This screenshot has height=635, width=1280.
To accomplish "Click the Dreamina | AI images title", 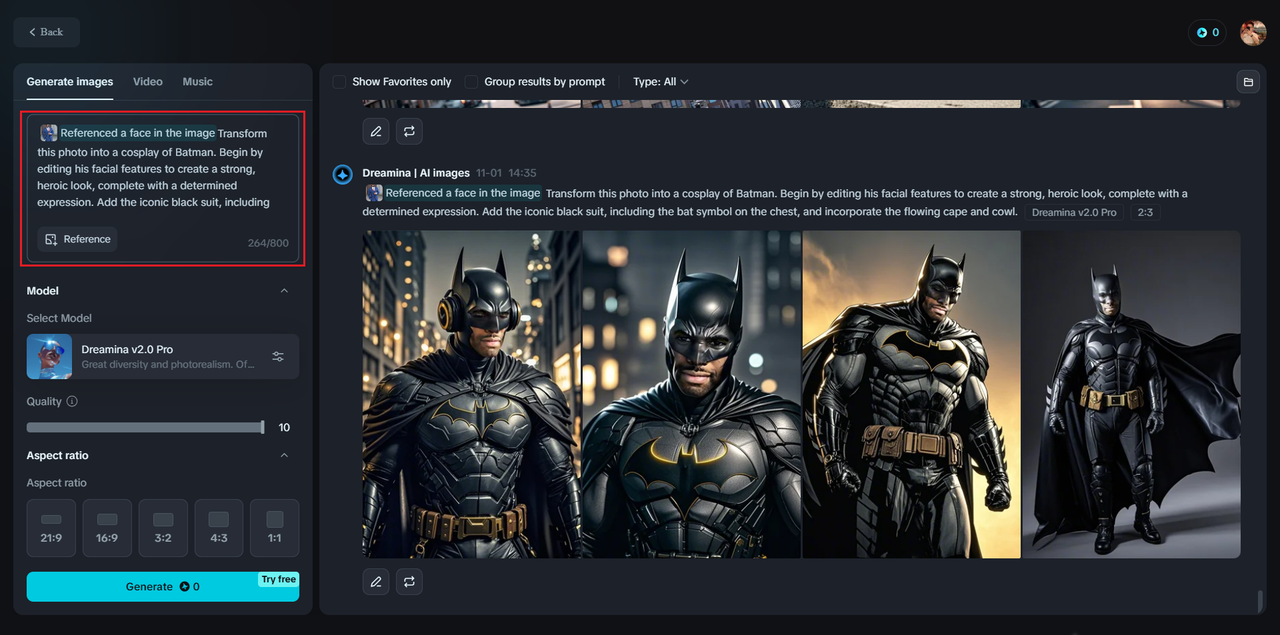I will pyautogui.click(x=416, y=173).
